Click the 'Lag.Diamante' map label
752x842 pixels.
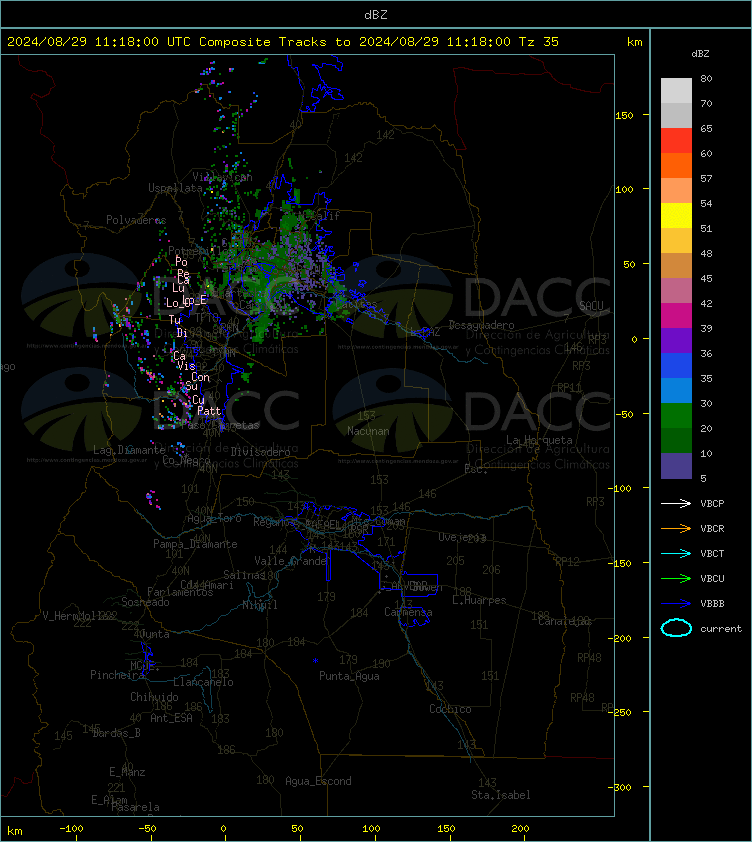pos(129,449)
